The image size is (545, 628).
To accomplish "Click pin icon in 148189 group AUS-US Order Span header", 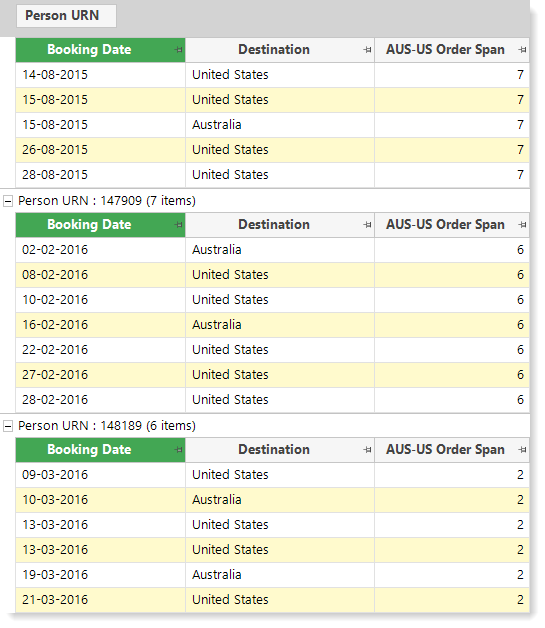I will (x=522, y=450).
